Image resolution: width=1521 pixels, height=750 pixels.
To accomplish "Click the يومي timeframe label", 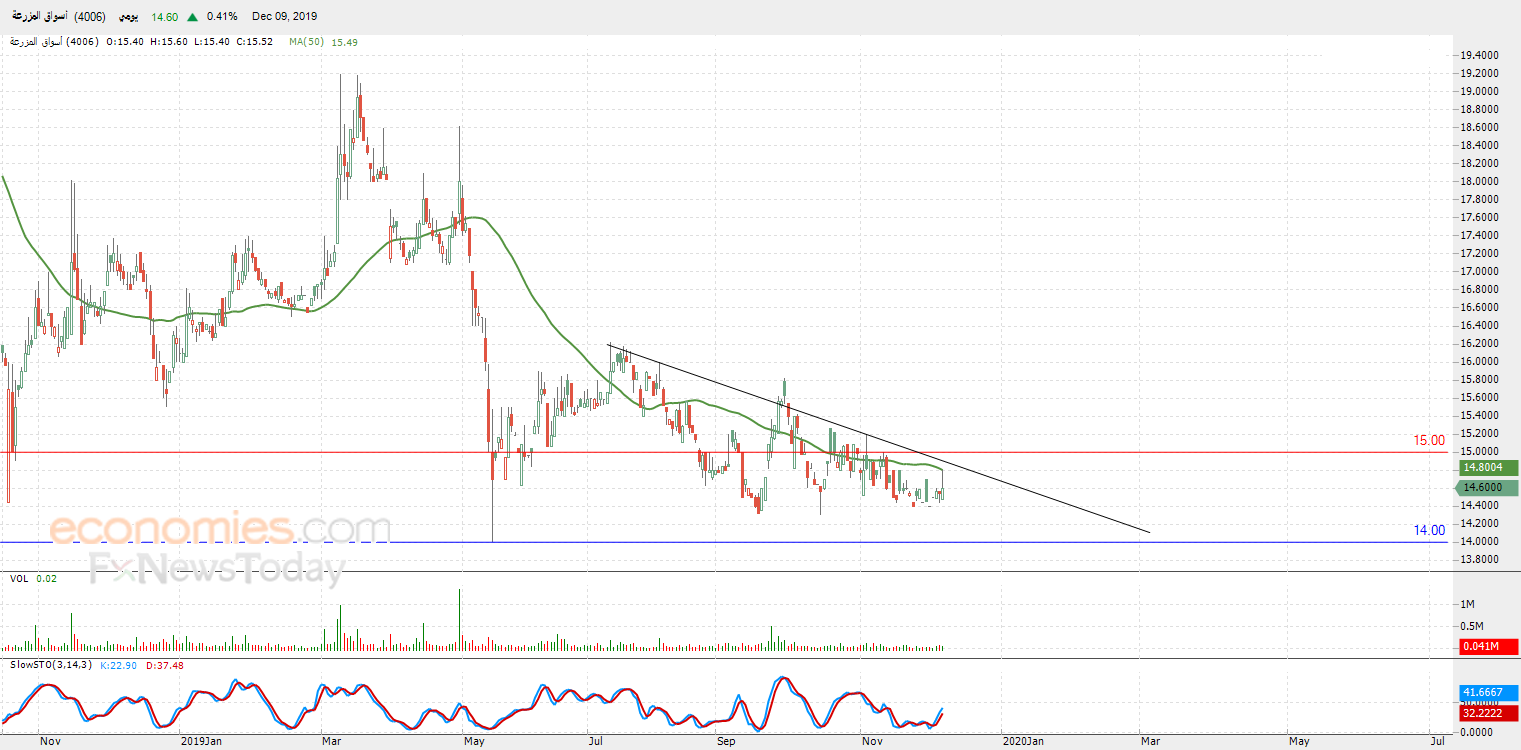I will click(130, 17).
